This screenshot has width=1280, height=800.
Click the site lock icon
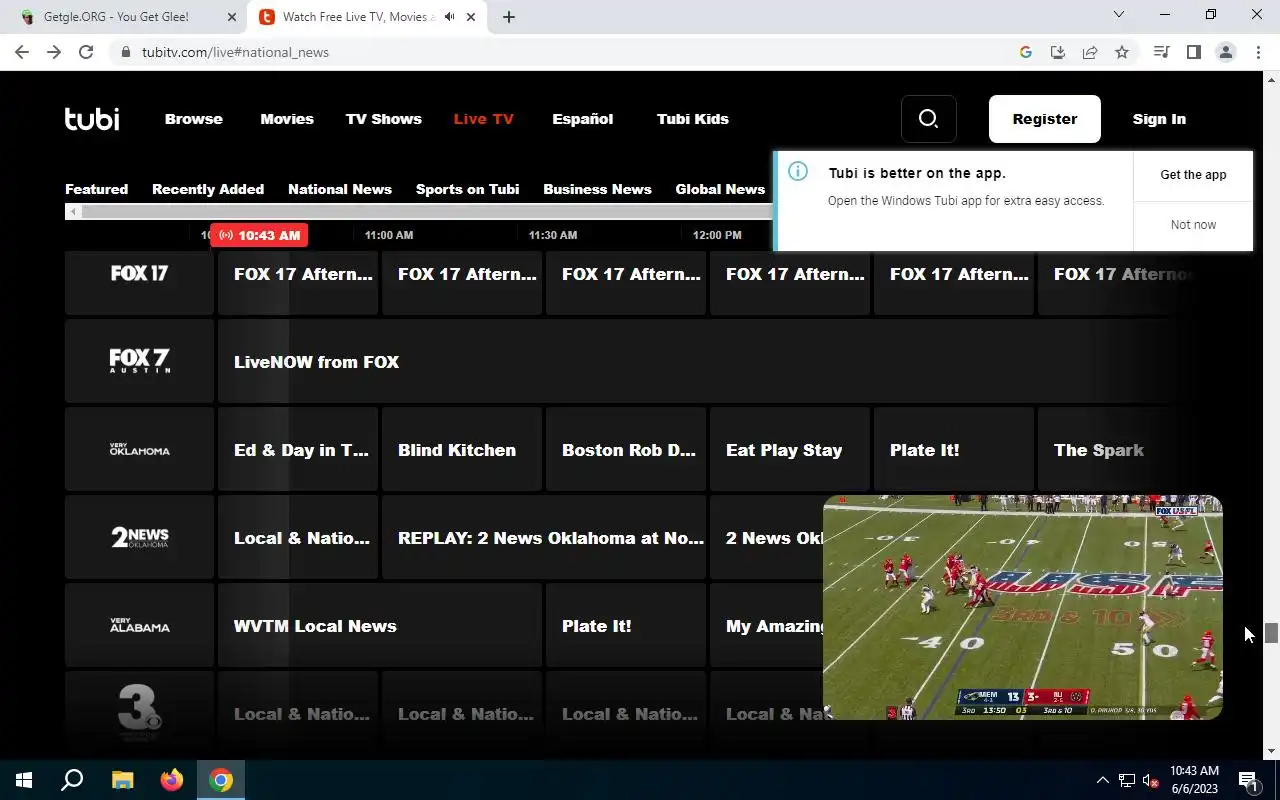pos(126,52)
